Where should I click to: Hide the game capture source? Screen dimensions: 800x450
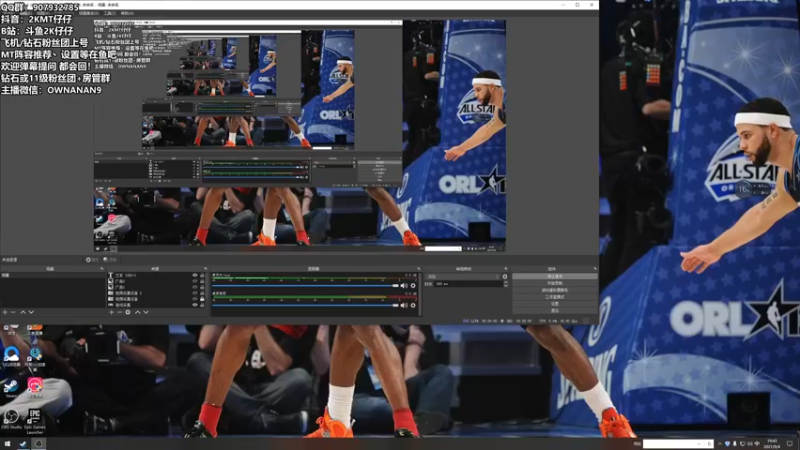[x=194, y=305]
